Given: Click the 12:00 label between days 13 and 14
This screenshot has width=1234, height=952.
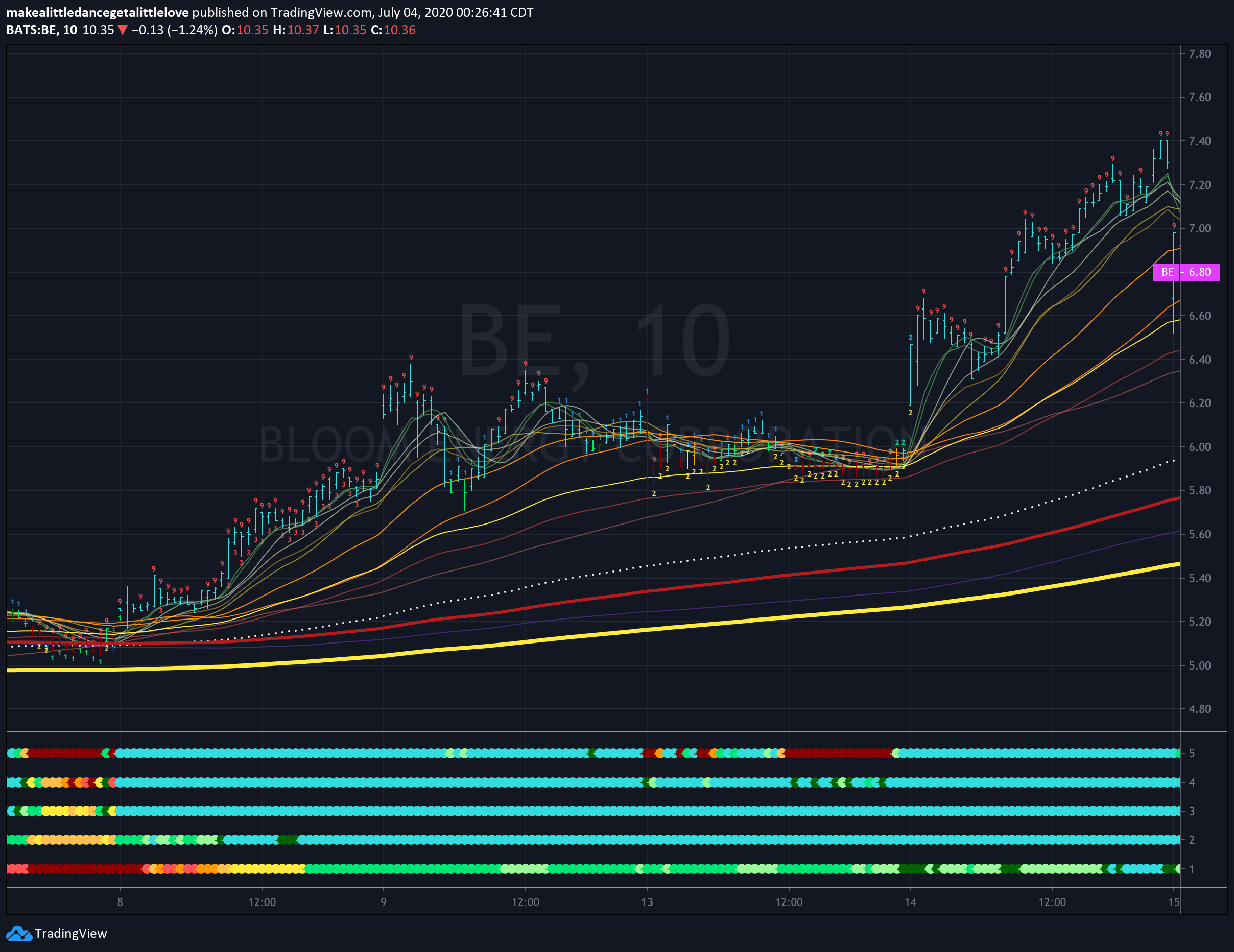Looking at the screenshot, I should (x=789, y=902).
